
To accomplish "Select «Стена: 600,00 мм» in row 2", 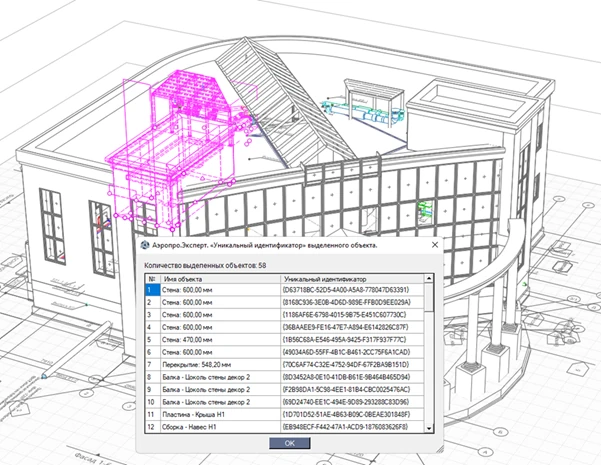I will (x=220, y=302).
